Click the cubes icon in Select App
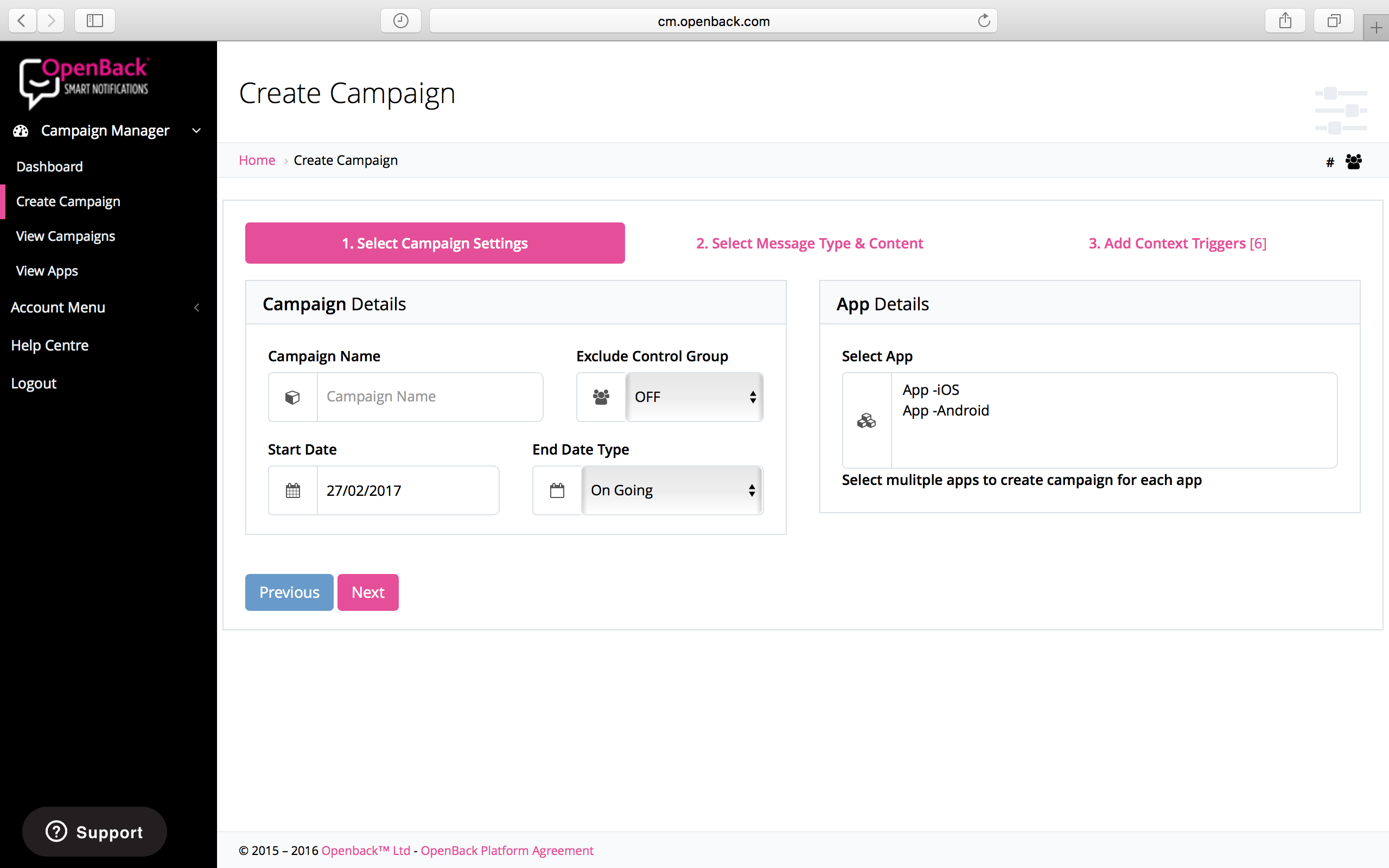The image size is (1389, 868). click(866, 421)
